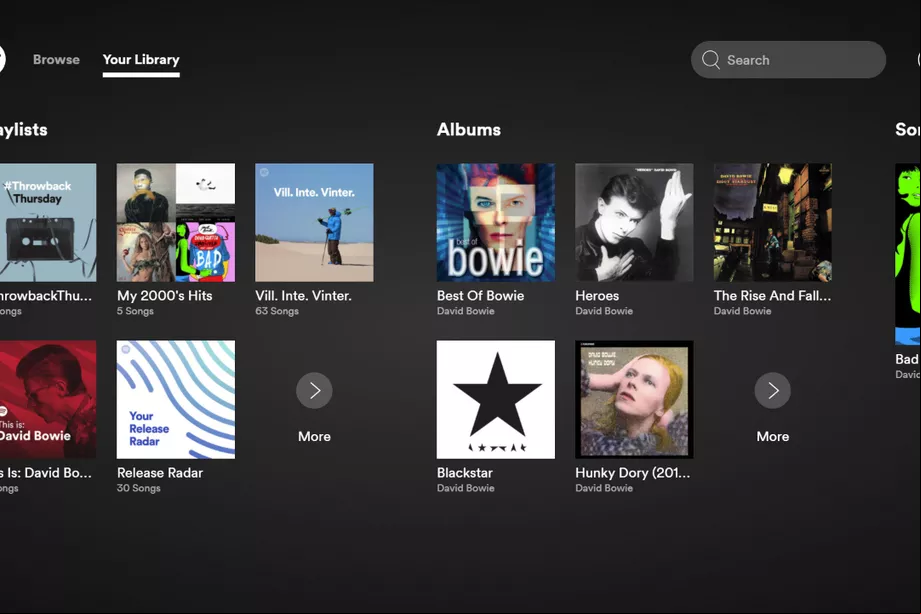Click the Heroes album title text

(597, 296)
